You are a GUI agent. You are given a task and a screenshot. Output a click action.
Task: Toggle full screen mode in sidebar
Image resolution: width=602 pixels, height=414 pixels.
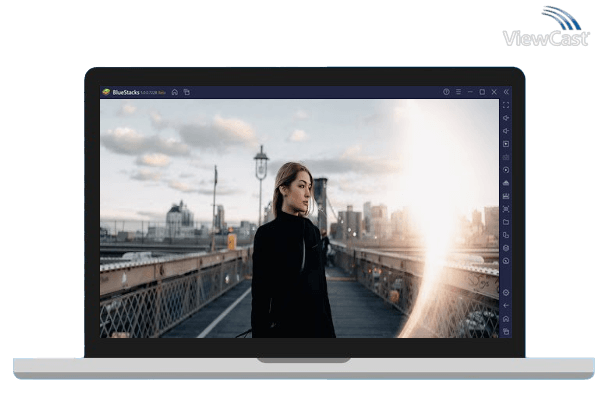tap(506, 105)
